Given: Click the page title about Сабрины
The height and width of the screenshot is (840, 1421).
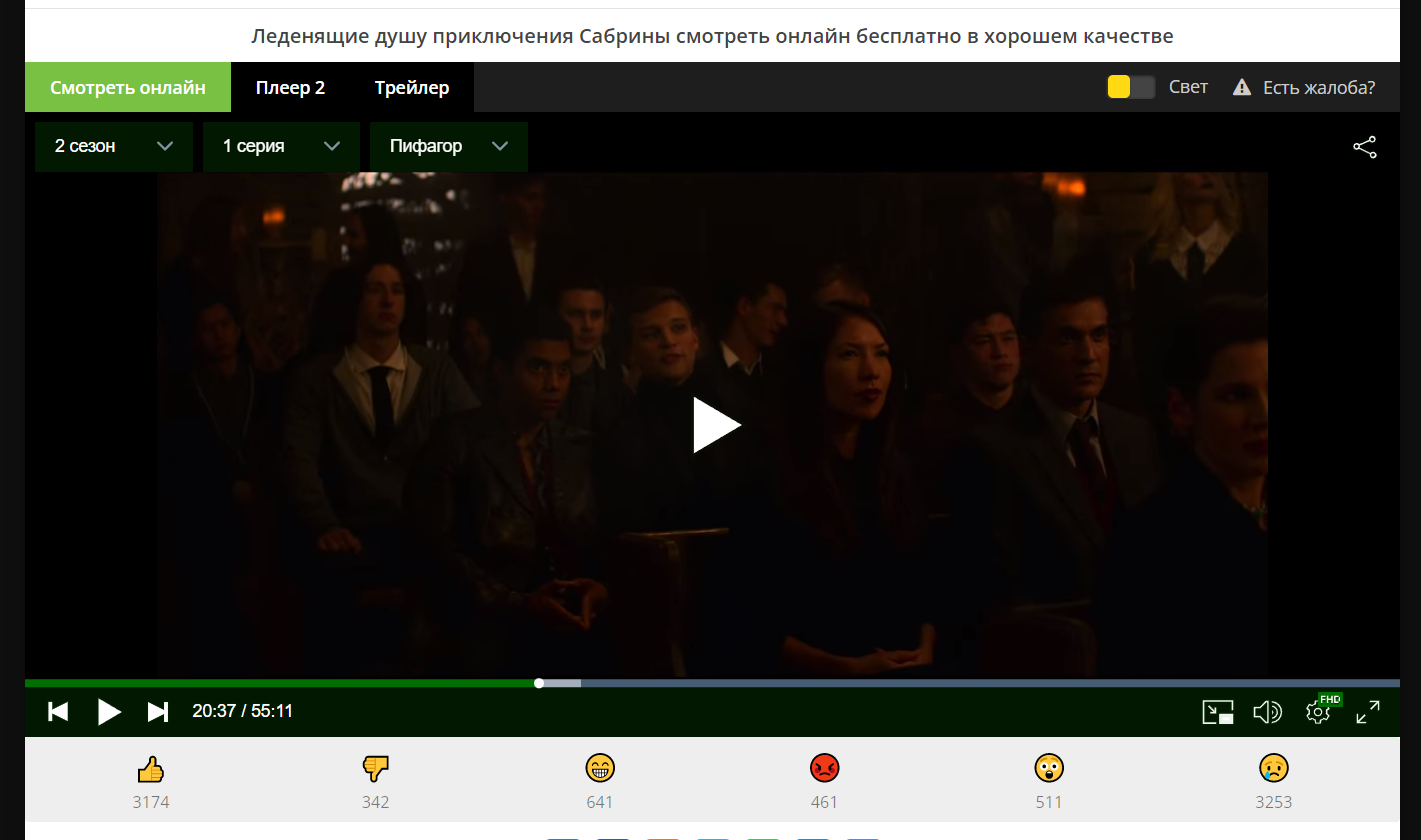Looking at the screenshot, I should tap(712, 36).
